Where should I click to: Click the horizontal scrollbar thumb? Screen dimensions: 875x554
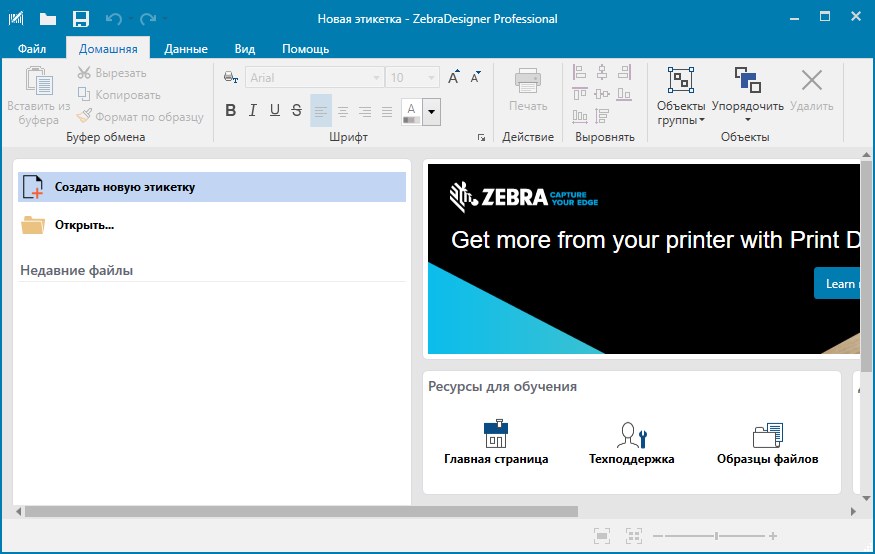click(301, 511)
